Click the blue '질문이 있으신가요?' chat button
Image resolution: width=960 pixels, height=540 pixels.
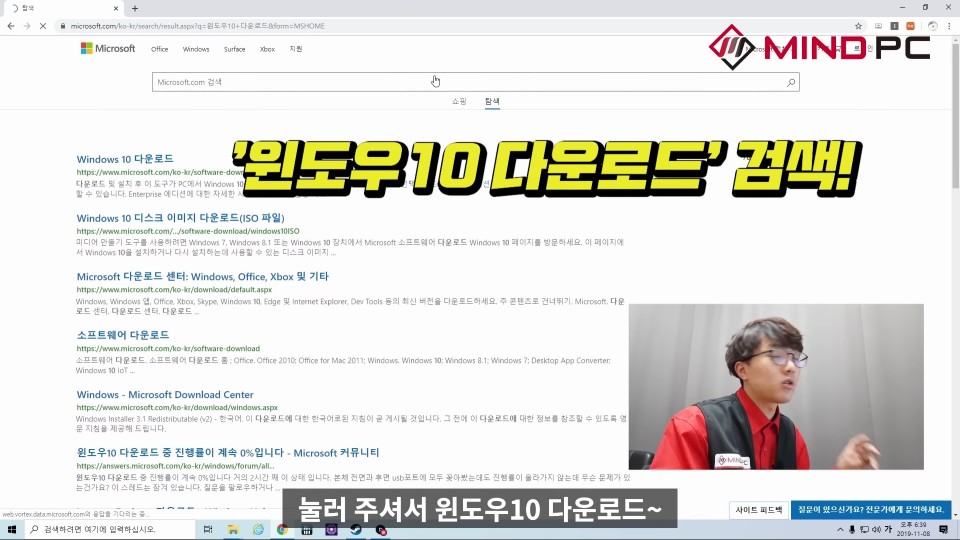click(871, 509)
